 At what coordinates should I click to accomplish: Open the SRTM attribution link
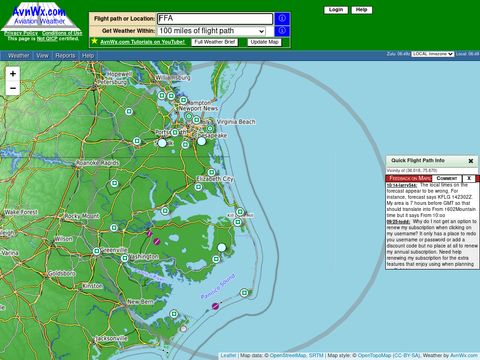[316, 356]
